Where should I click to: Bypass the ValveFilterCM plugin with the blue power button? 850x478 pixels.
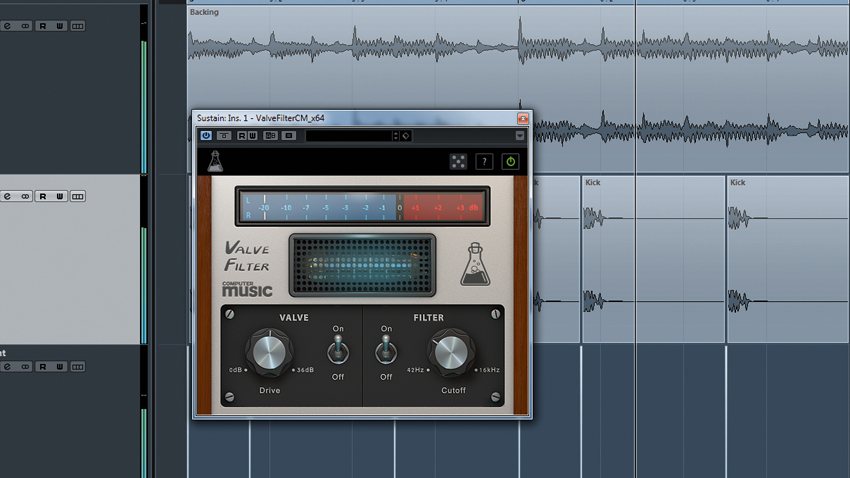point(206,135)
